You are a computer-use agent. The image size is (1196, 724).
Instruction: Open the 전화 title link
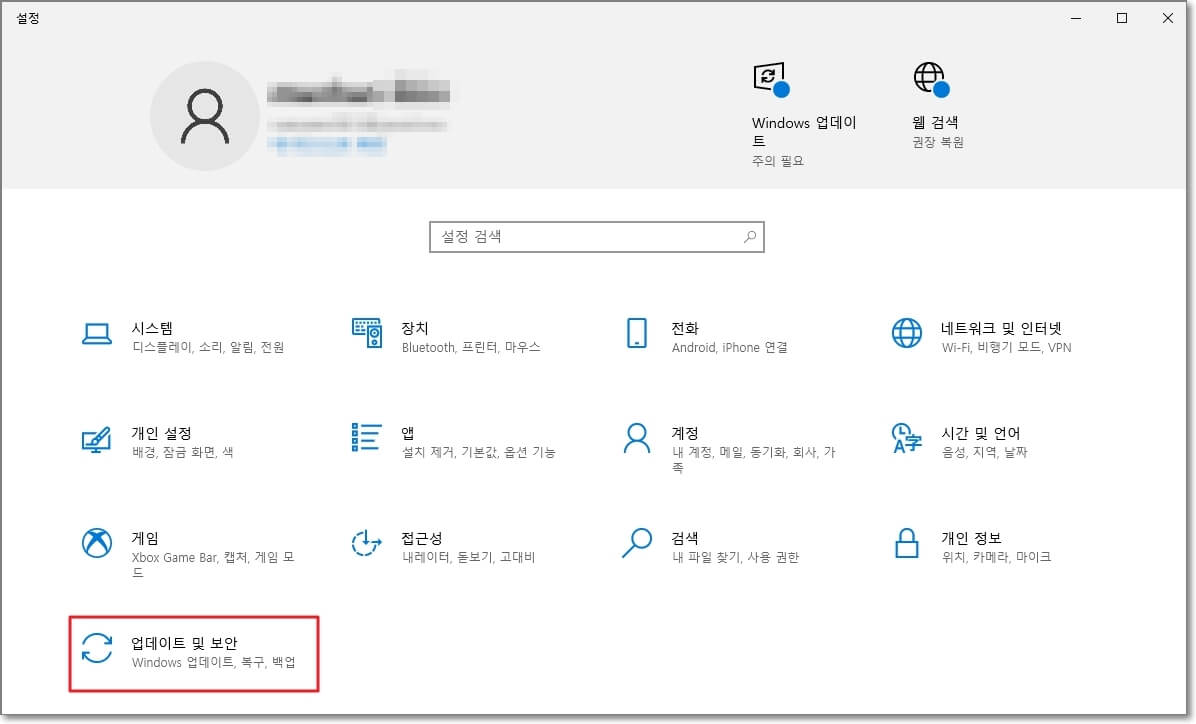tap(685, 328)
